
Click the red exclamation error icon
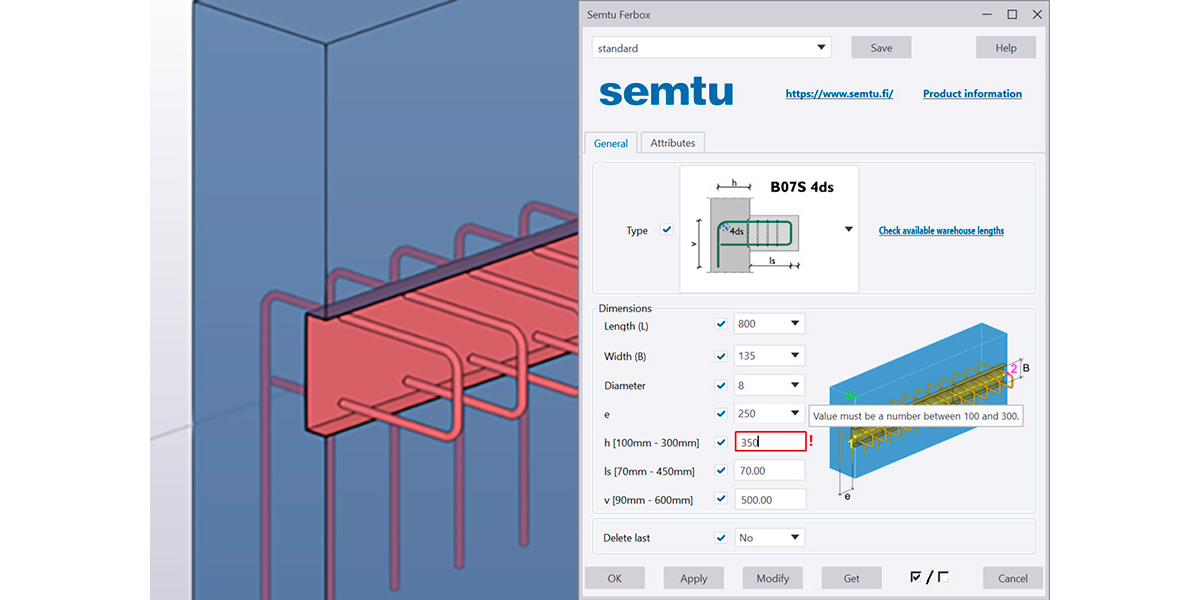coord(811,442)
